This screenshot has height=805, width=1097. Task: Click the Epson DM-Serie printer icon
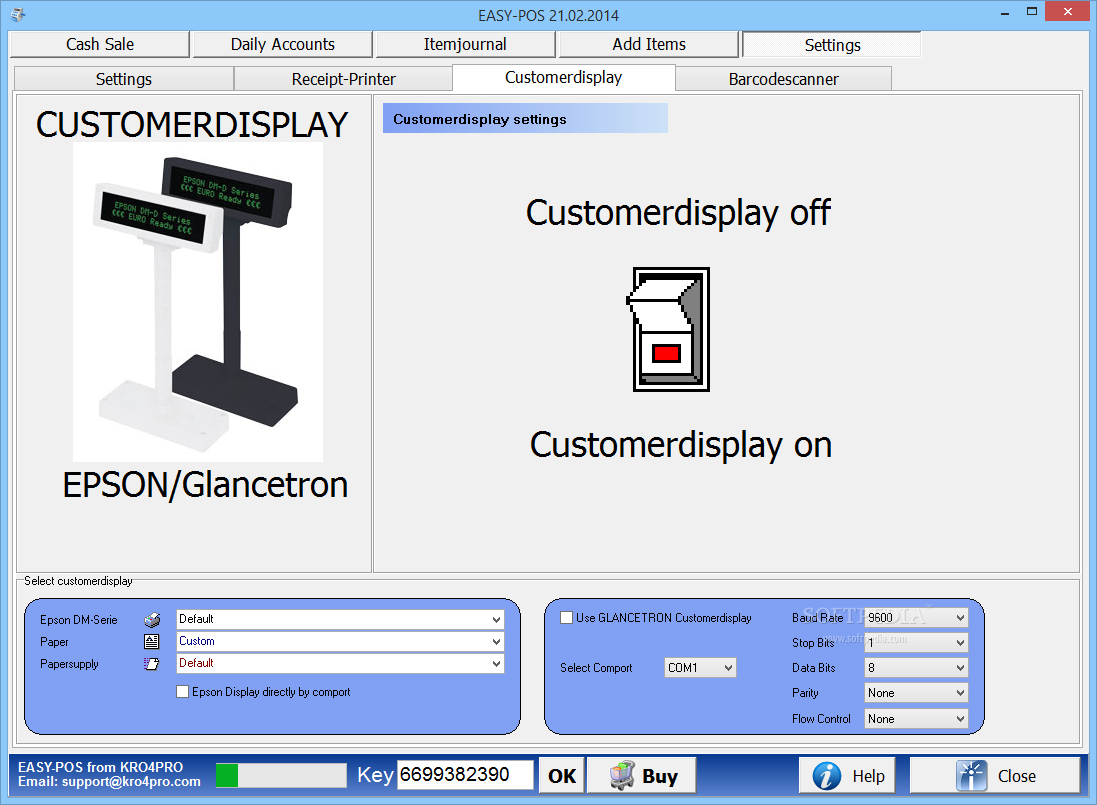click(x=152, y=620)
